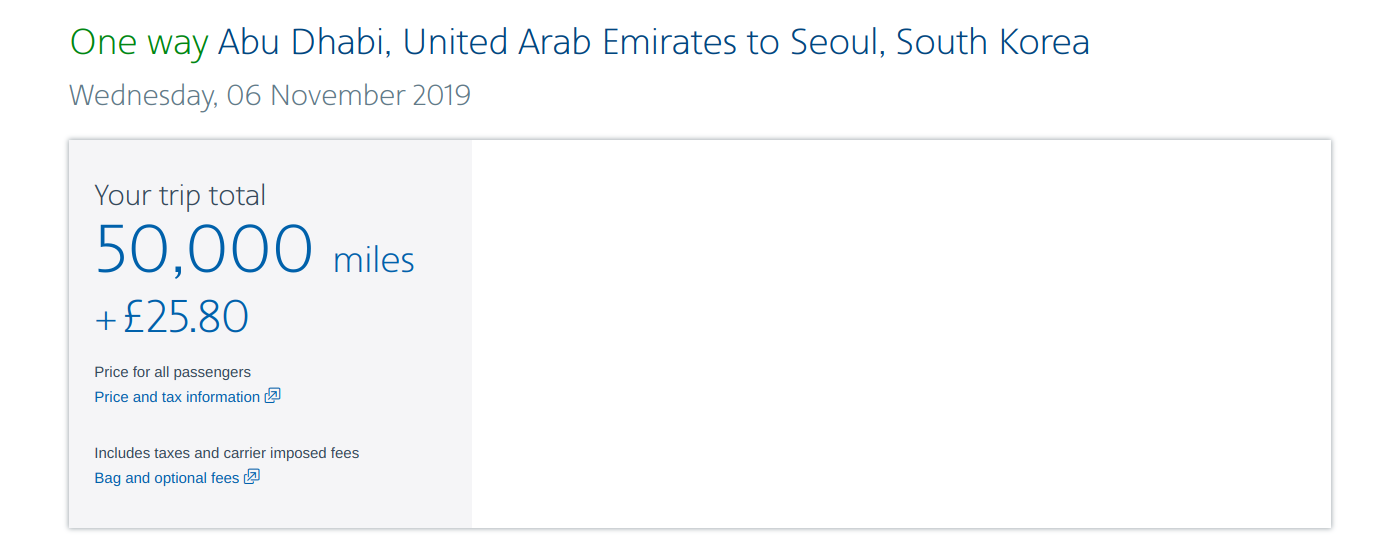Viewport: 1393px width, 541px height.
Task: Click the date Wednesday, 06 November 2019
Action: [x=269, y=95]
